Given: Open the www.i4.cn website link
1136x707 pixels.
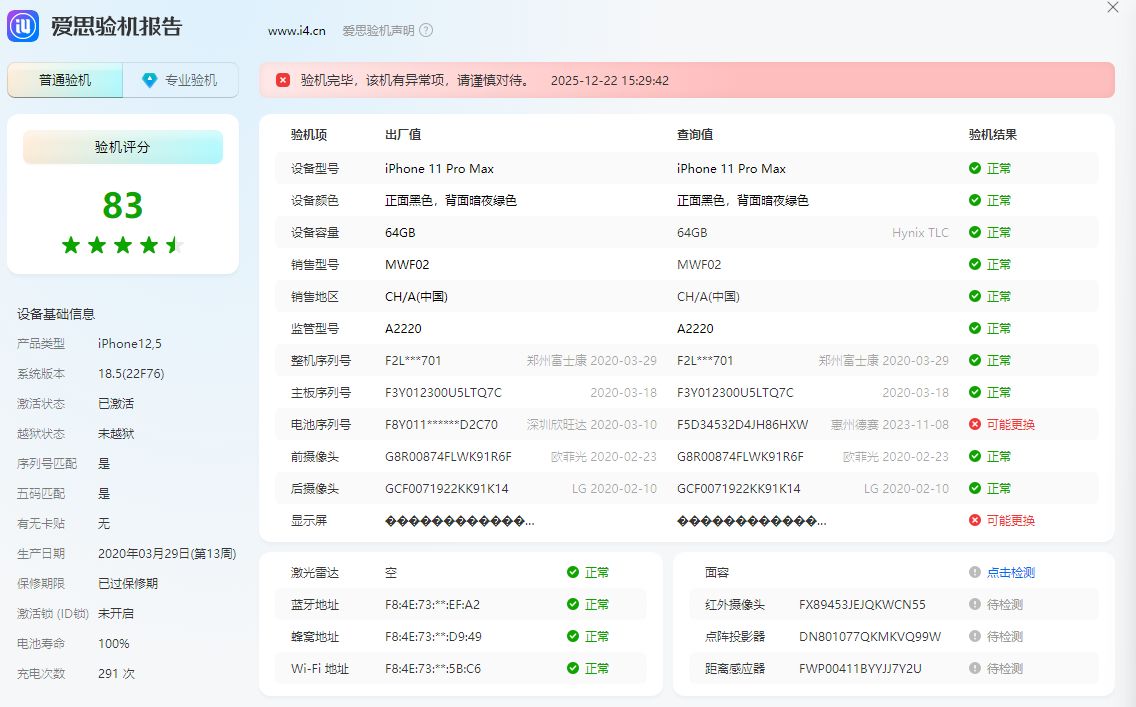Looking at the screenshot, I should (x=296, y=30).
